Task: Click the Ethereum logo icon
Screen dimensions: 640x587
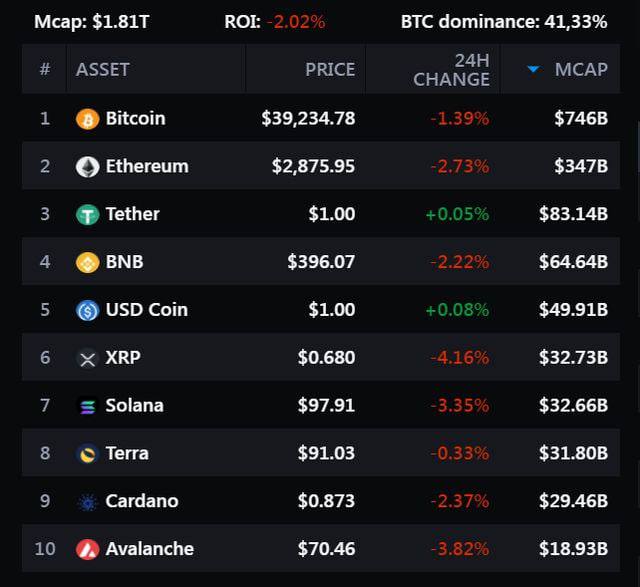Action: 88,167
